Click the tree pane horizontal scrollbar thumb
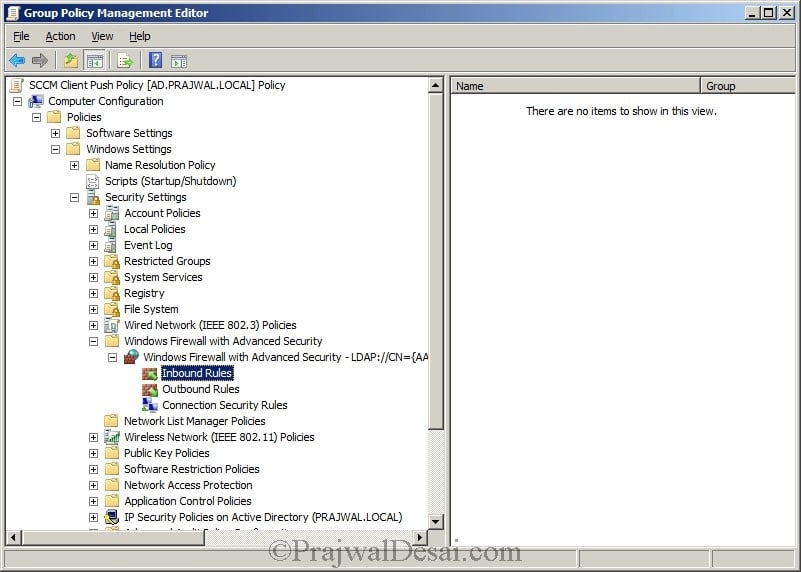The width and height of the screenshot is (801, 572). (112, 537)
